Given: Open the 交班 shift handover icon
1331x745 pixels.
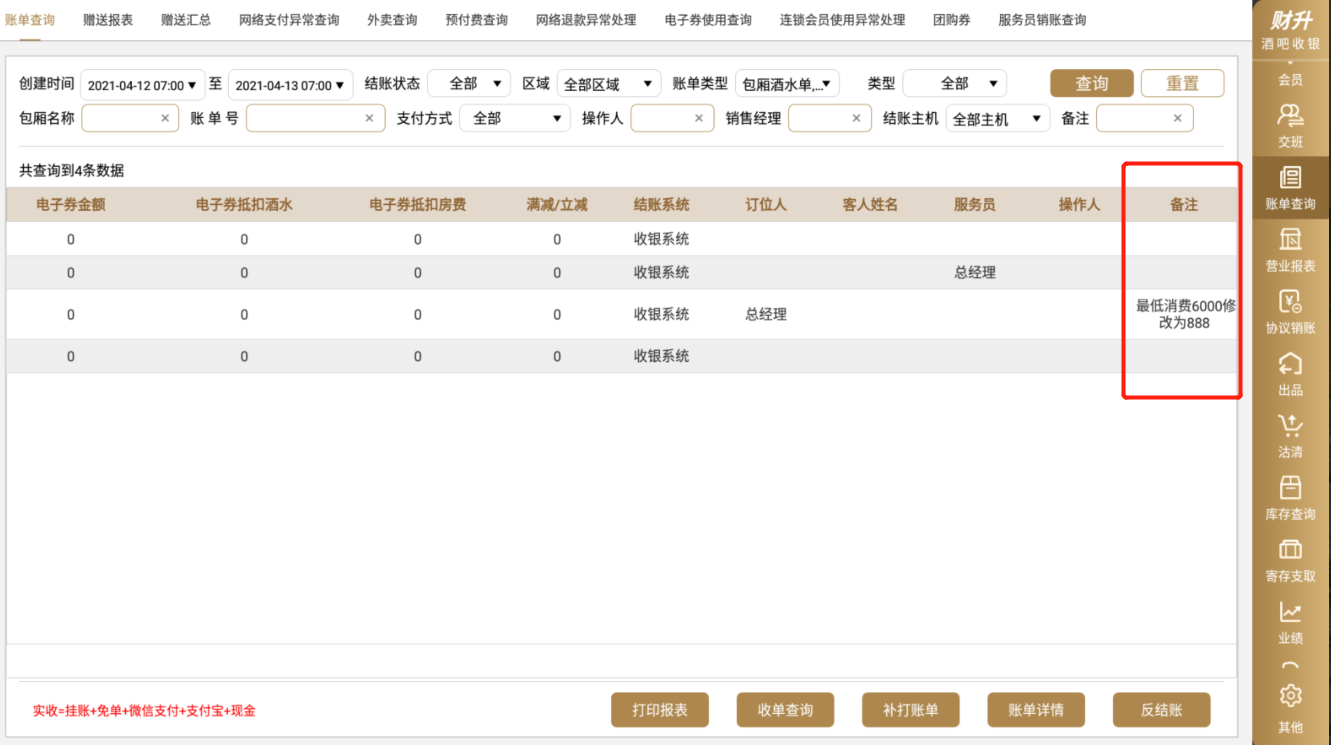Looking at the screenshot, I should [1290, 115].
